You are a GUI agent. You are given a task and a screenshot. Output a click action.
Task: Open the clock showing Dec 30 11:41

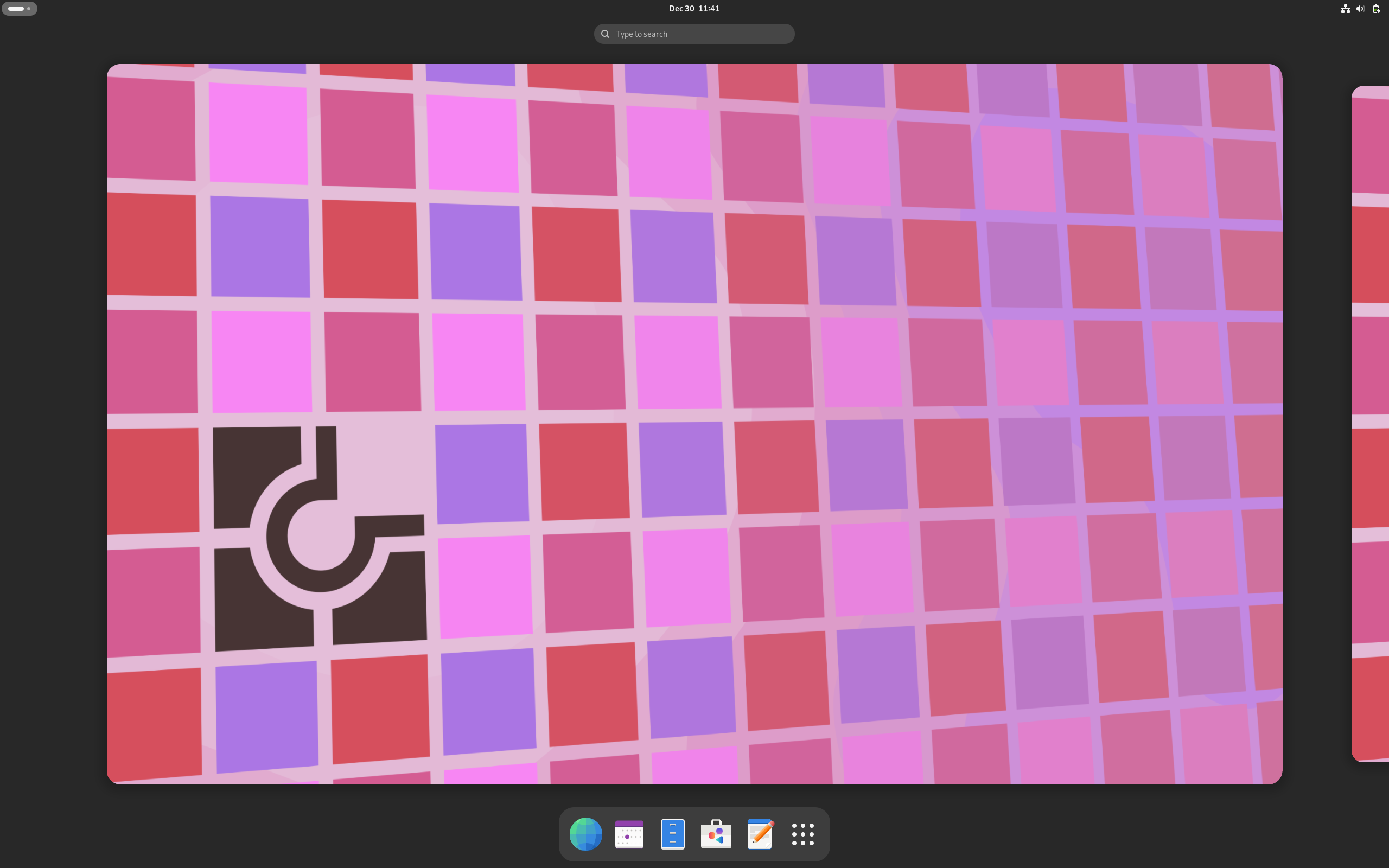(x=694, y=9)
